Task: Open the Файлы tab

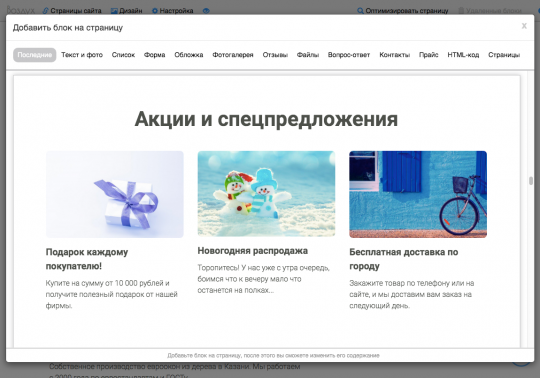Action: click(x=308, y=55)
